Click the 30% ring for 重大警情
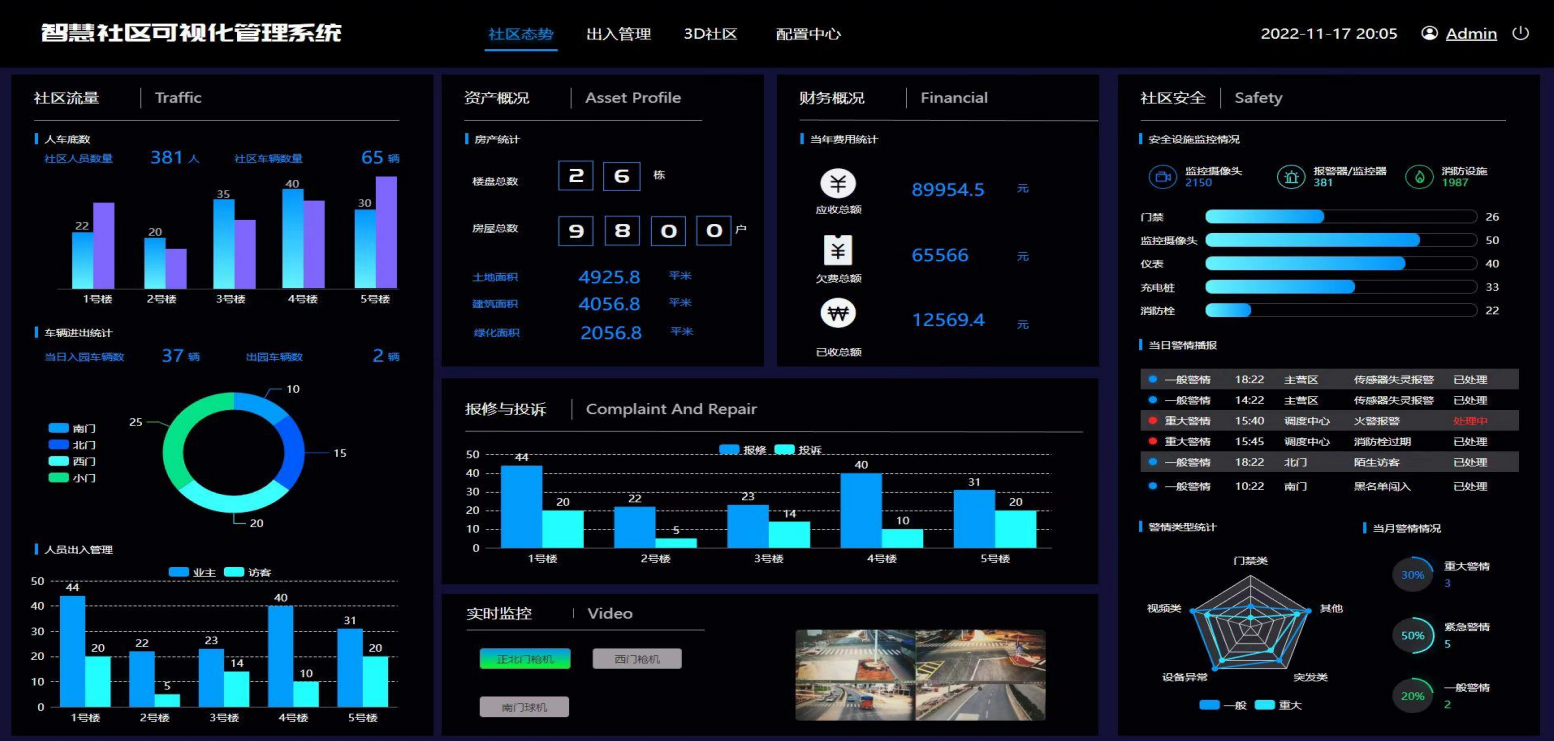Viewport: 1554px width, 741px height. click(x=1413, y=575)
